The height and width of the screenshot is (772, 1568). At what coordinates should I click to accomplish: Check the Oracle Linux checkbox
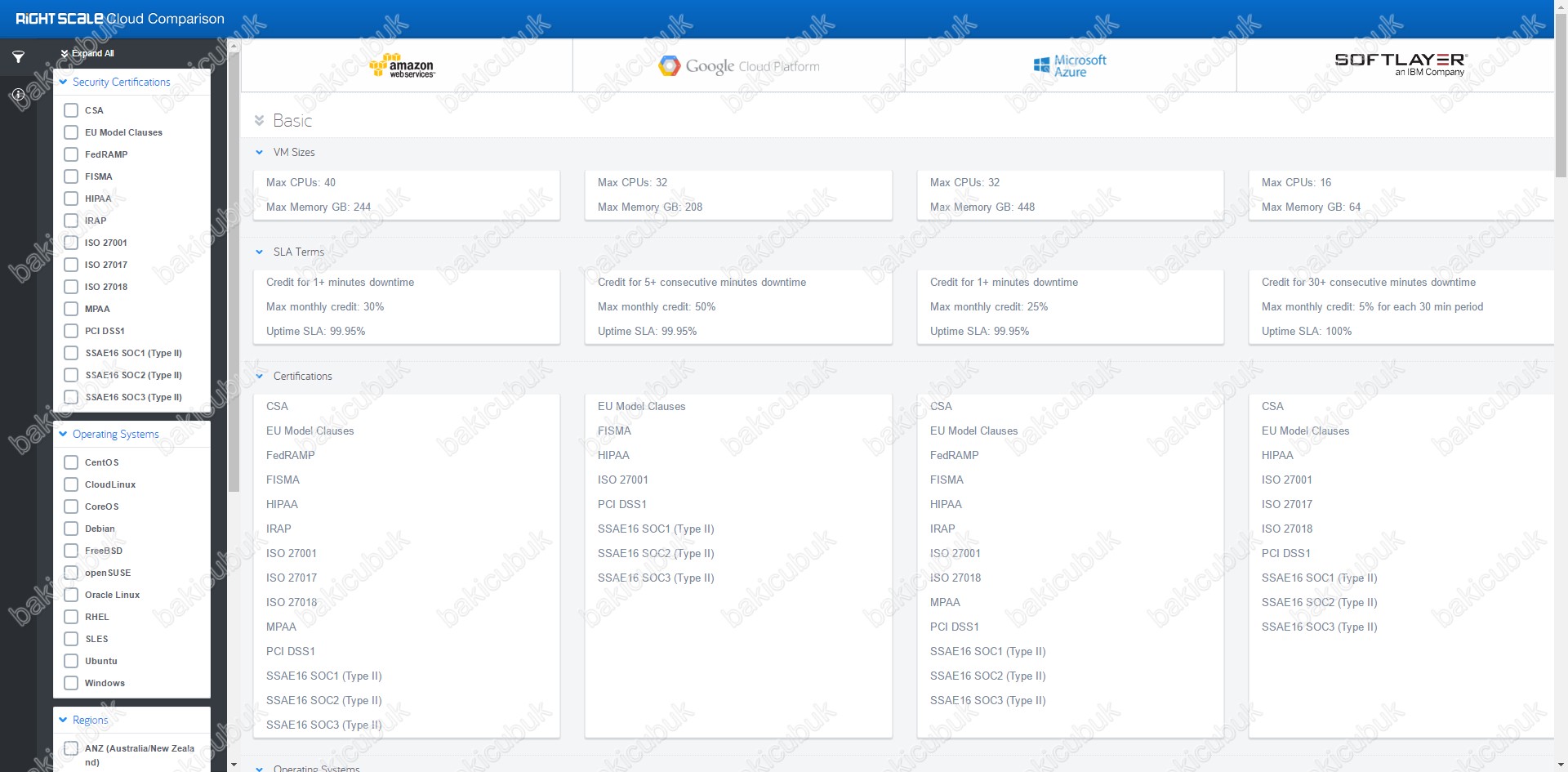(71, 595)
